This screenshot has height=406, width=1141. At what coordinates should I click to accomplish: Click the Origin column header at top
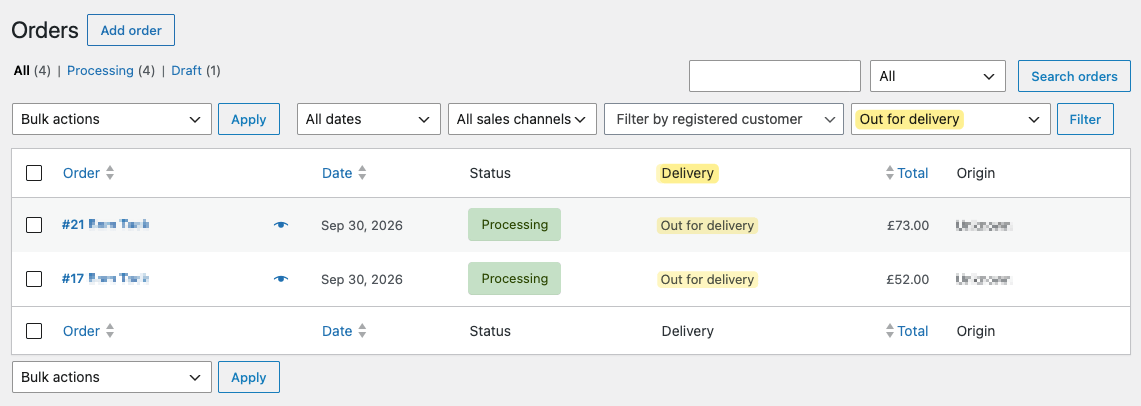coord(976,173)
